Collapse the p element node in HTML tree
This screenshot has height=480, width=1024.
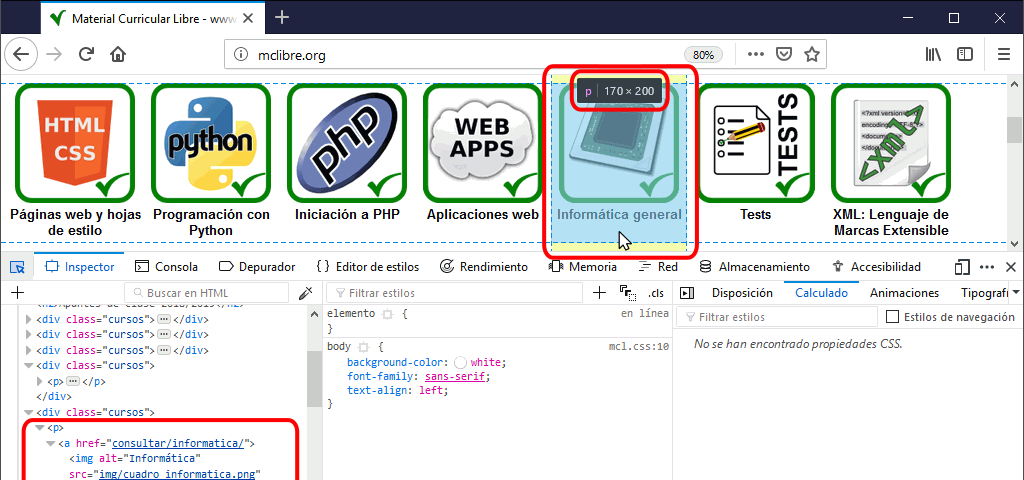[39, 427]
